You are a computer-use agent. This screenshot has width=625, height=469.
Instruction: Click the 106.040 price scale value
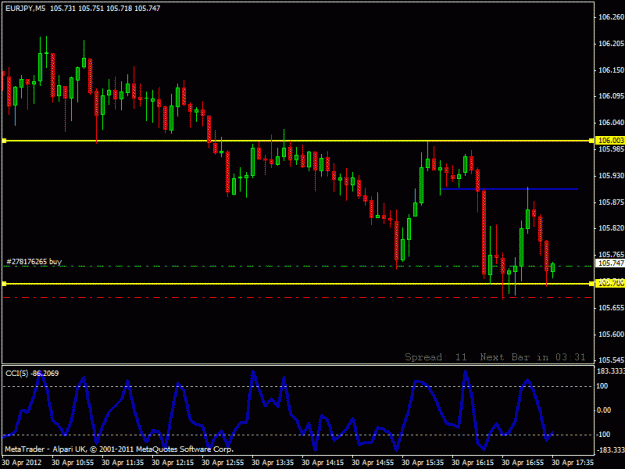click(x=611, y=122)
